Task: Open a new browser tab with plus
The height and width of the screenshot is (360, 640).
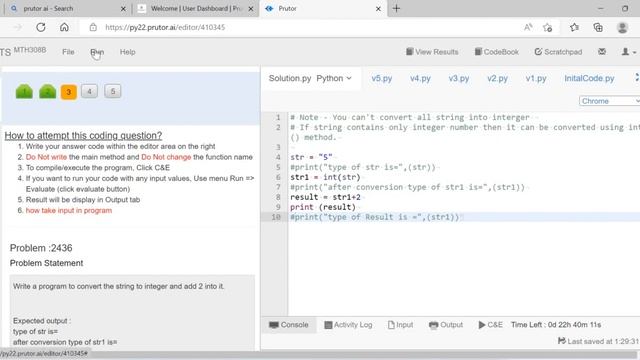Action: coord(396,8)
